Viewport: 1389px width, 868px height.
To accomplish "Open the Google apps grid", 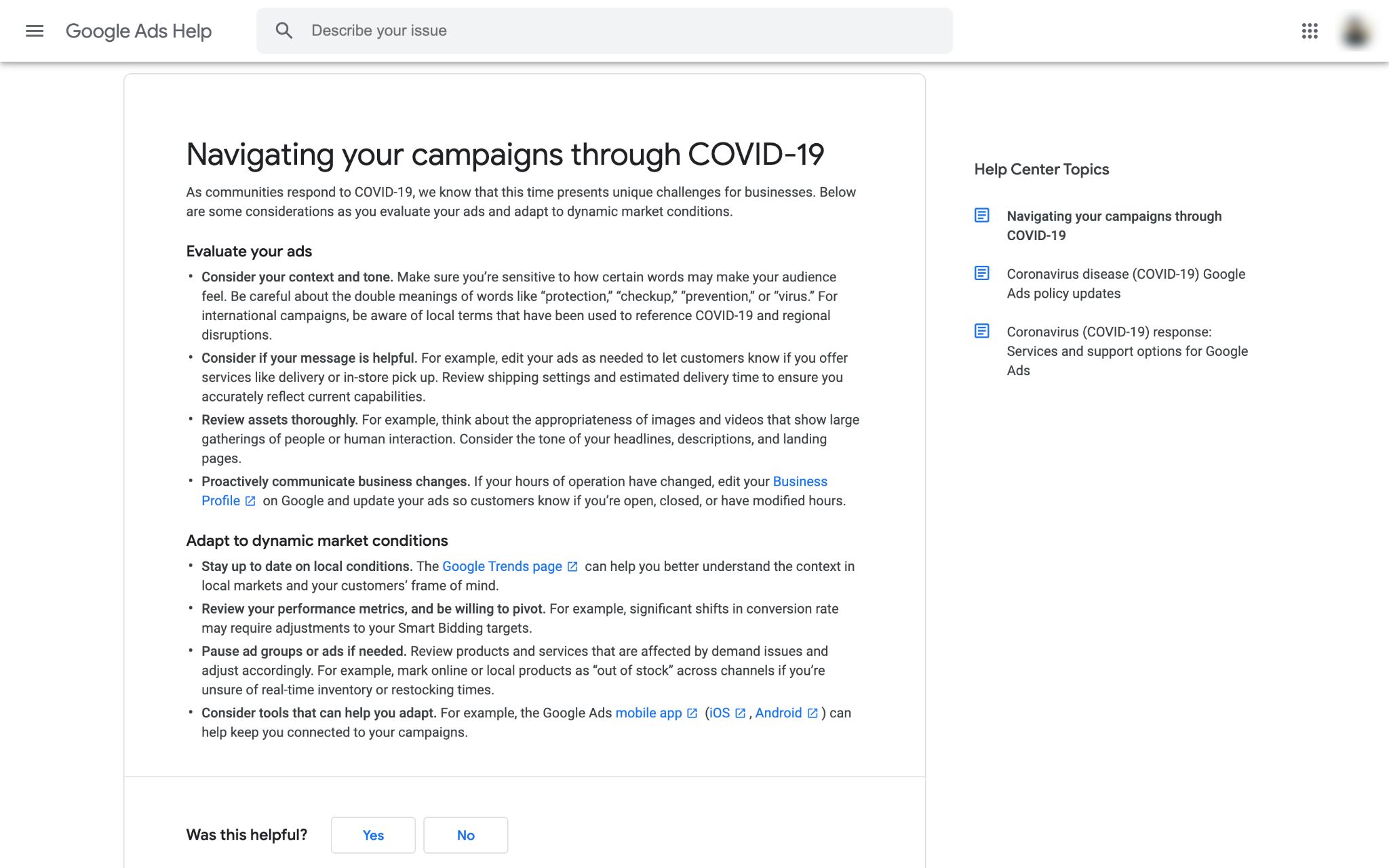I will click(x=1310, y=31).
